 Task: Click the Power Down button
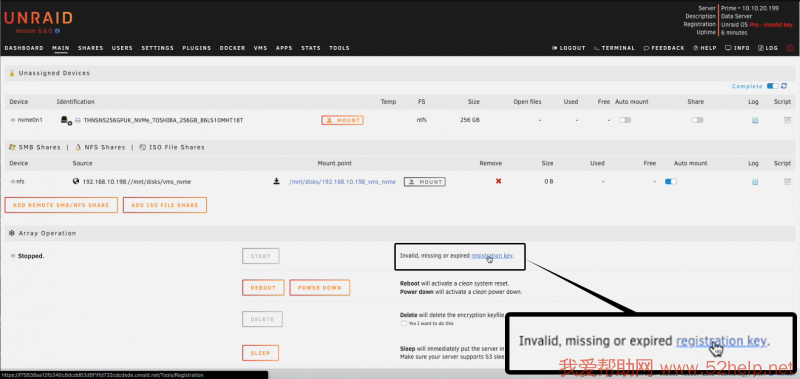(319, 288)
